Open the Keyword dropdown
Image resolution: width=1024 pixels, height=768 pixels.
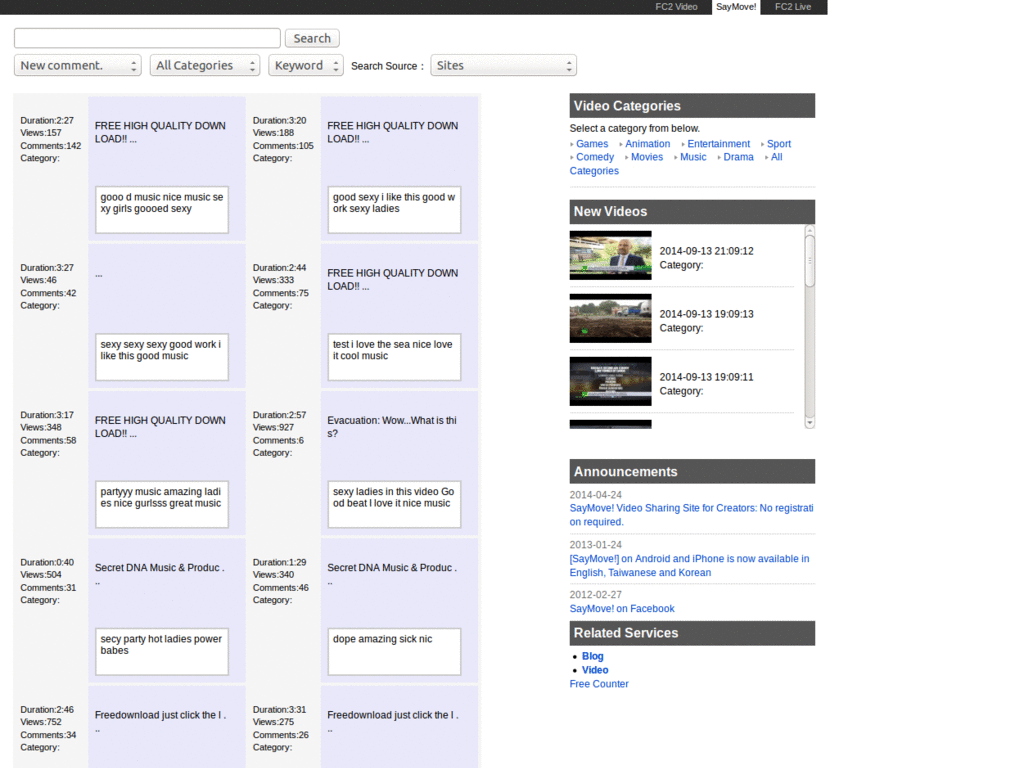pyautogui.click(x=305, y=65)
